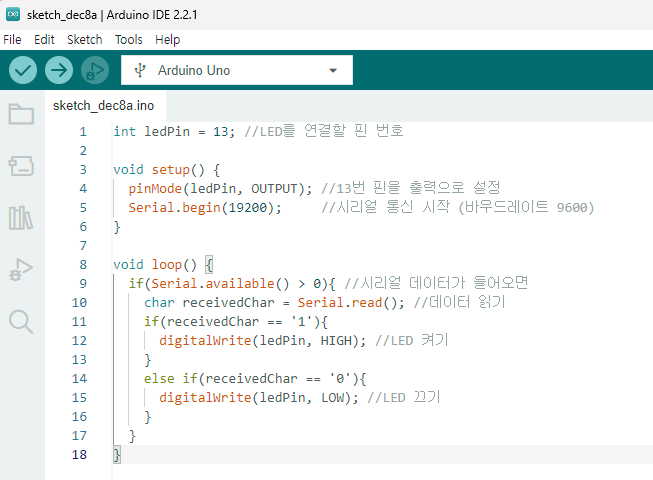
Task: Click the baud rate comment mentioning 9600
Action: pos(458,207)
